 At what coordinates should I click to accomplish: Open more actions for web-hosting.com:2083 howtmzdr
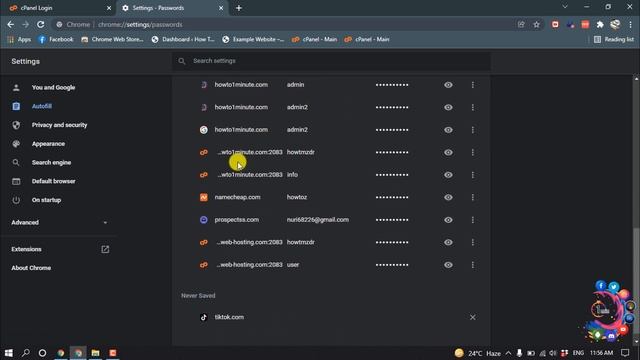(473, 242)
